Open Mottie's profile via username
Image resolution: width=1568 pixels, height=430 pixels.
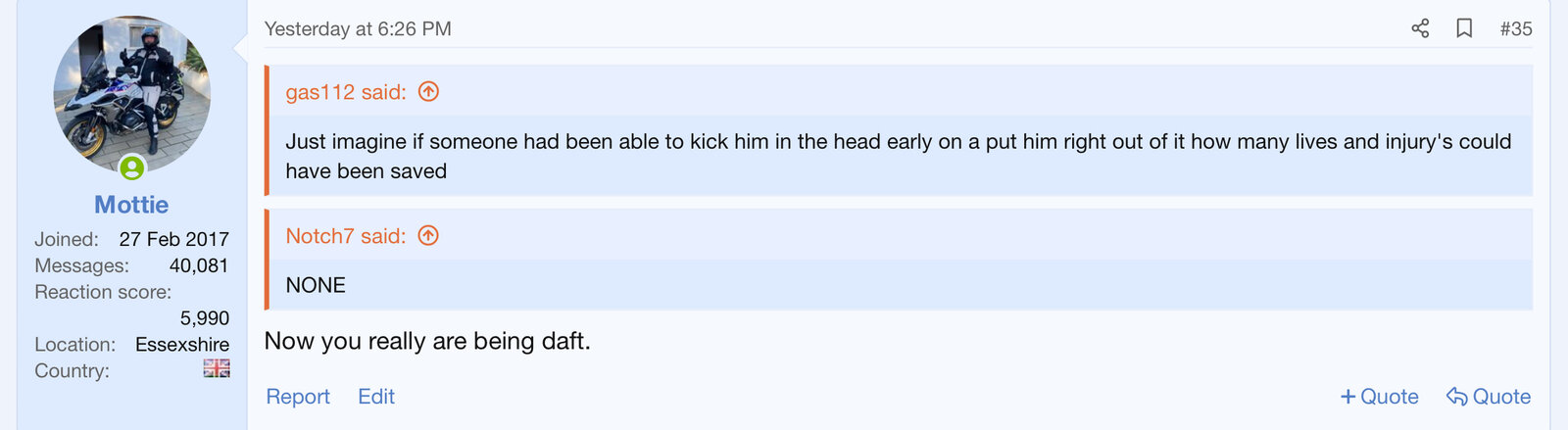click(x=131, y=205)
